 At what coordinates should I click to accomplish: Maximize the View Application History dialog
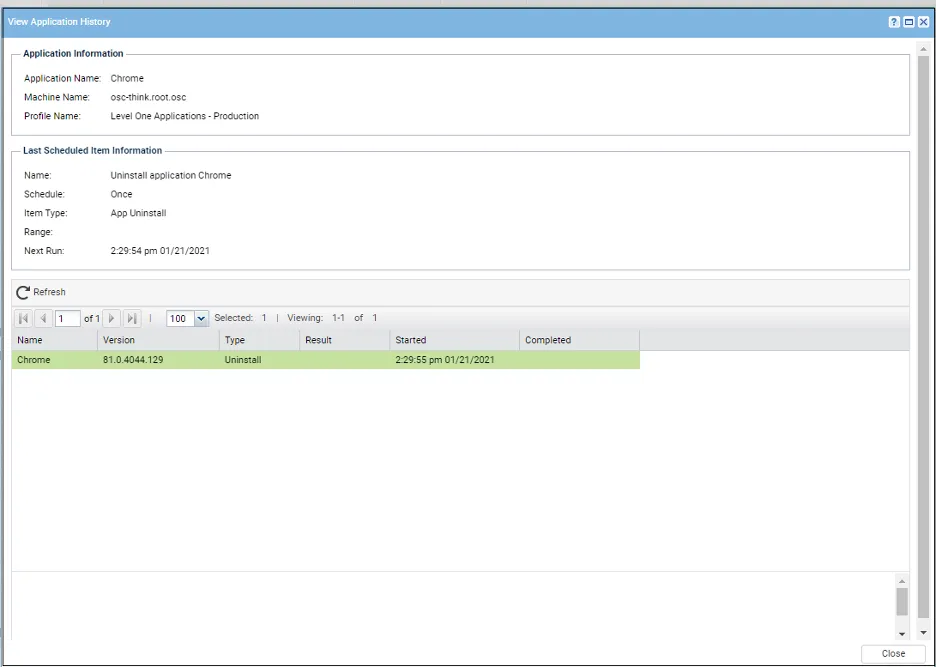coord(909,22)
